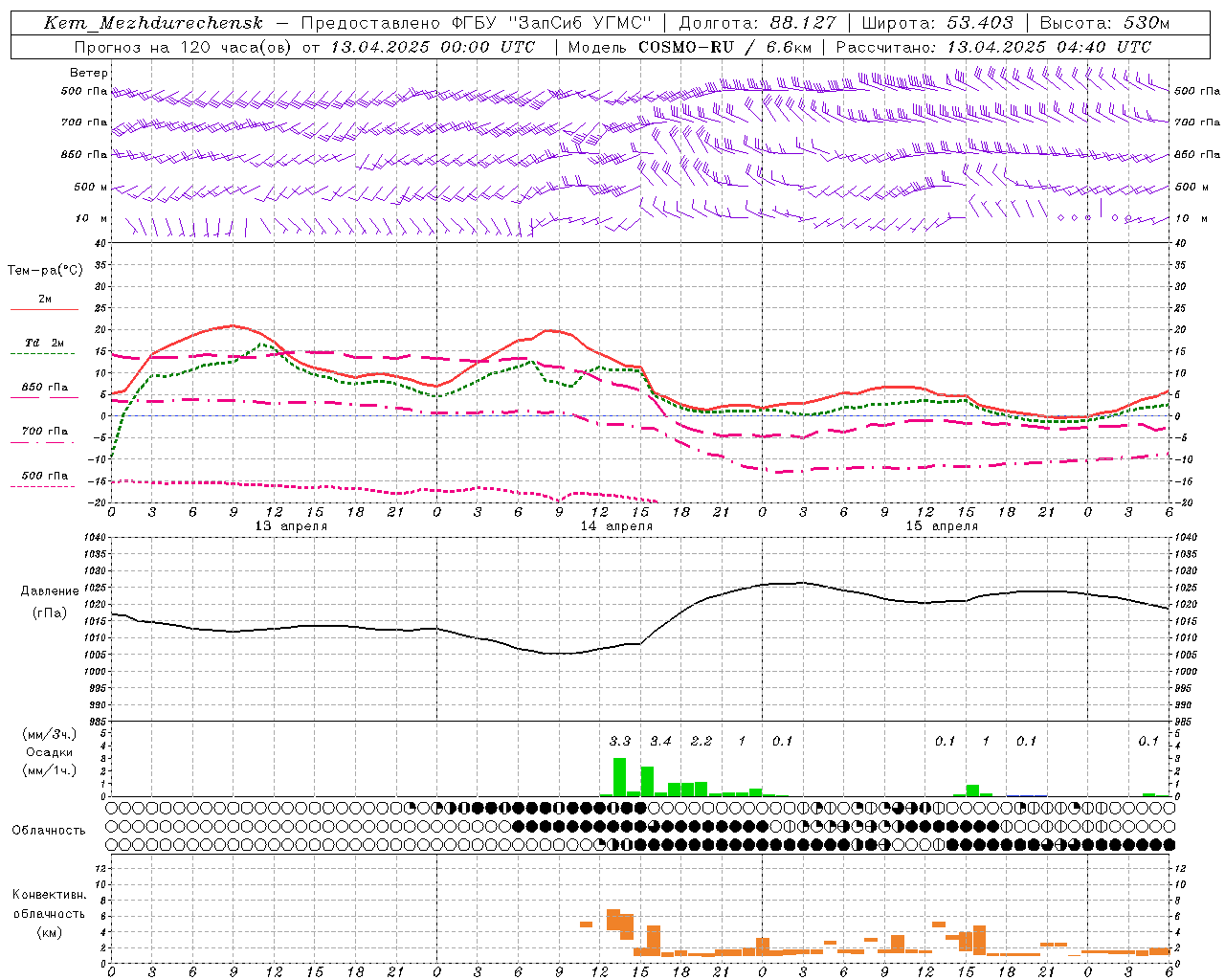Viewport: 1225px width, 980px height.
Task: Click the 15 апреля date label
Action: [x=942, y=526]
